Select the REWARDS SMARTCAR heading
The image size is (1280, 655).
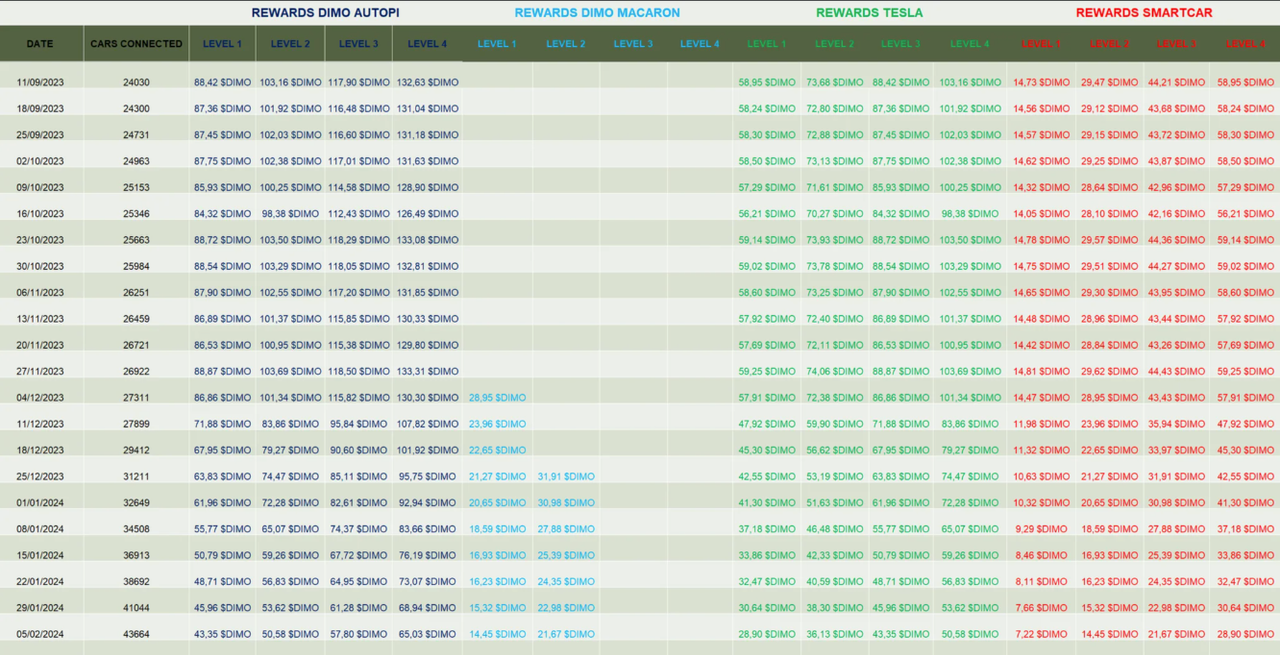click(1142, 13)
